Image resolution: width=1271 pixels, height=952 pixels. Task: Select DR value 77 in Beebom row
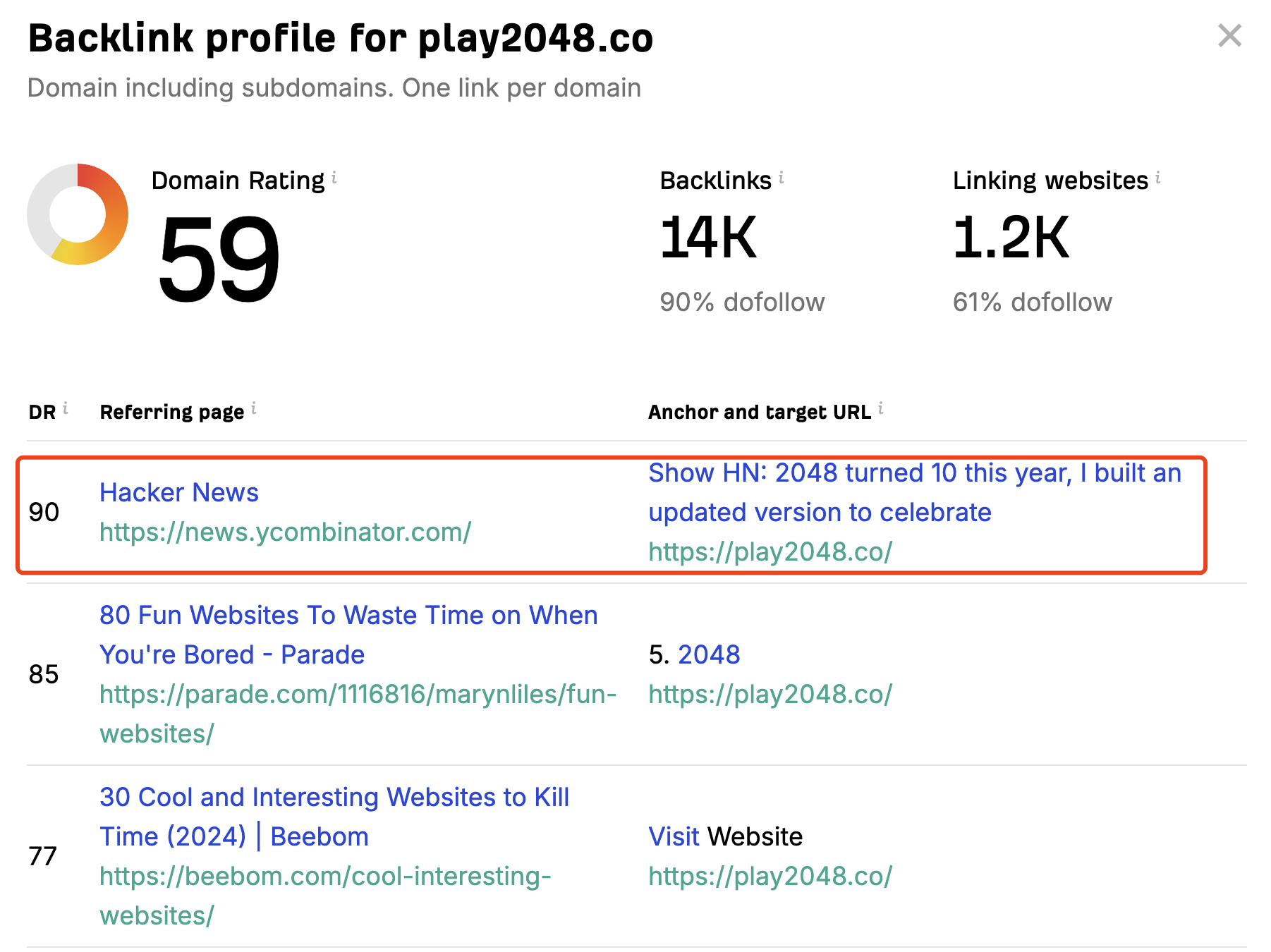click(x=43, y=856)
